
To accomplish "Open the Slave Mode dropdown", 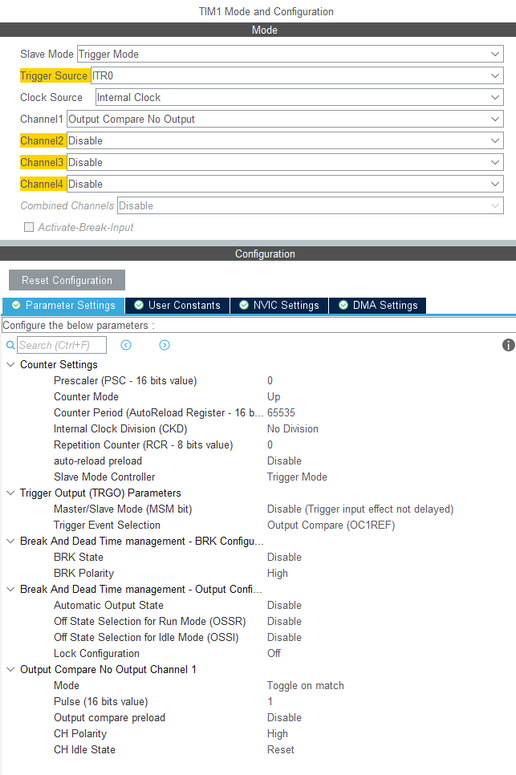I will point(290,54).
